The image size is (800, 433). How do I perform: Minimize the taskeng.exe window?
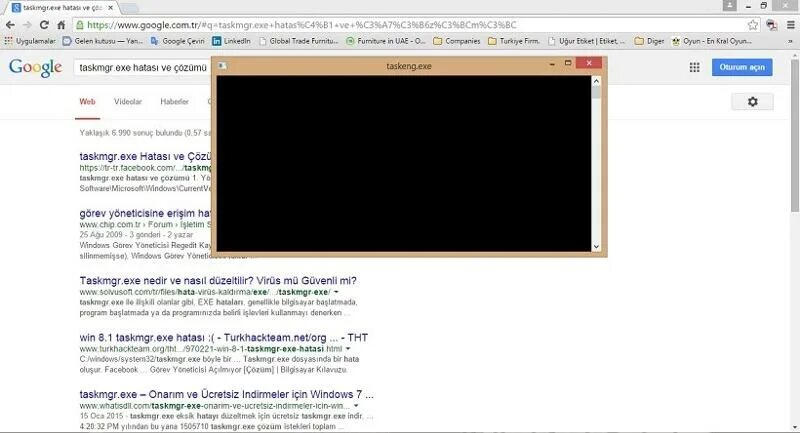click(552, 64)
